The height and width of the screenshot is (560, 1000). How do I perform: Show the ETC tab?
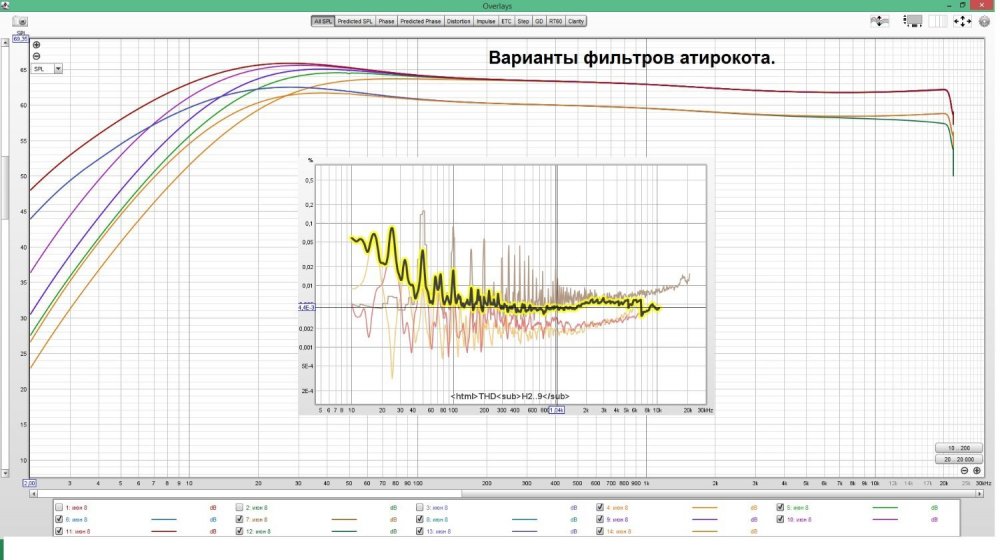pyautogui.click(x=506, y=21)
